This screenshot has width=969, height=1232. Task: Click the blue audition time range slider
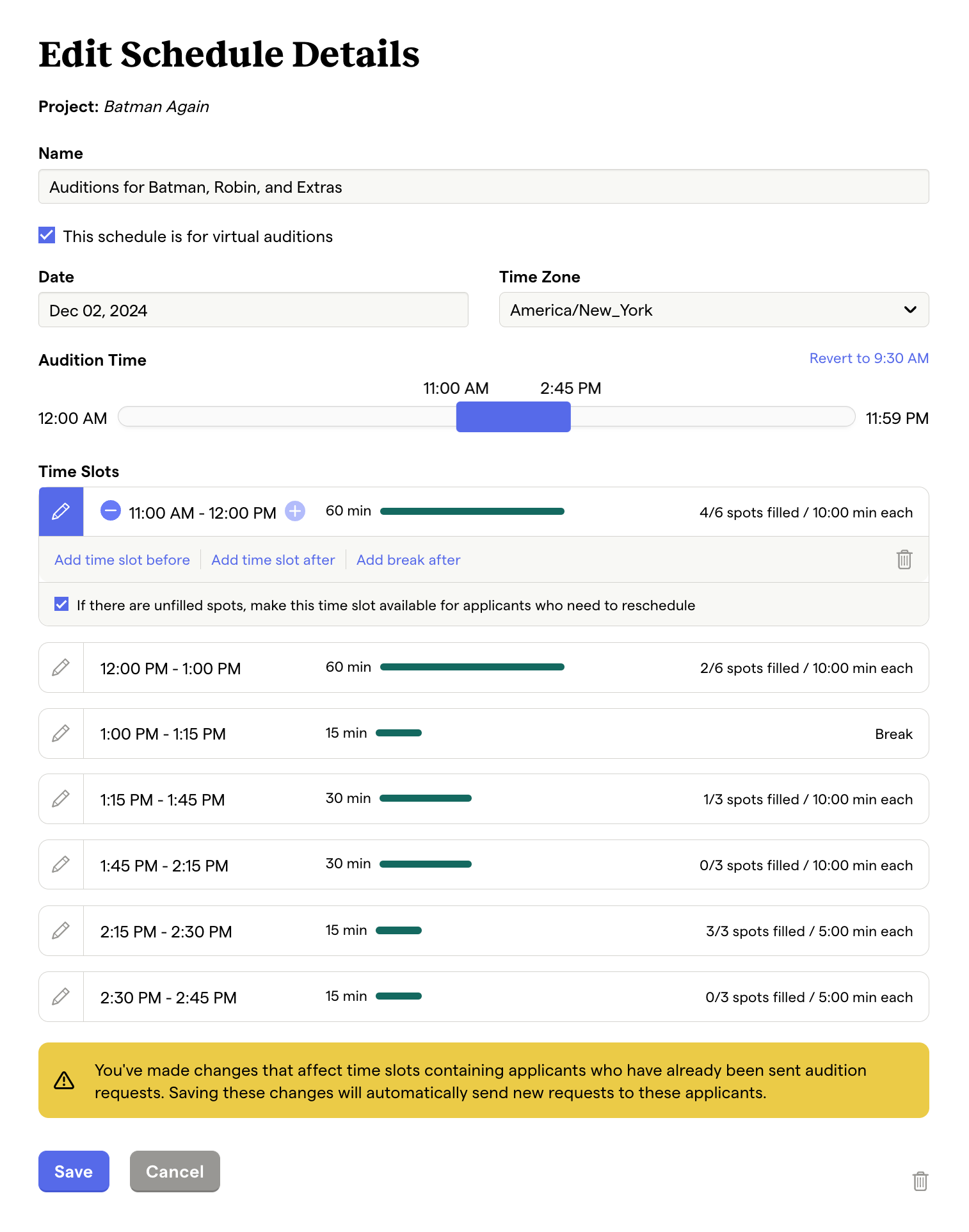click(513, 417)
